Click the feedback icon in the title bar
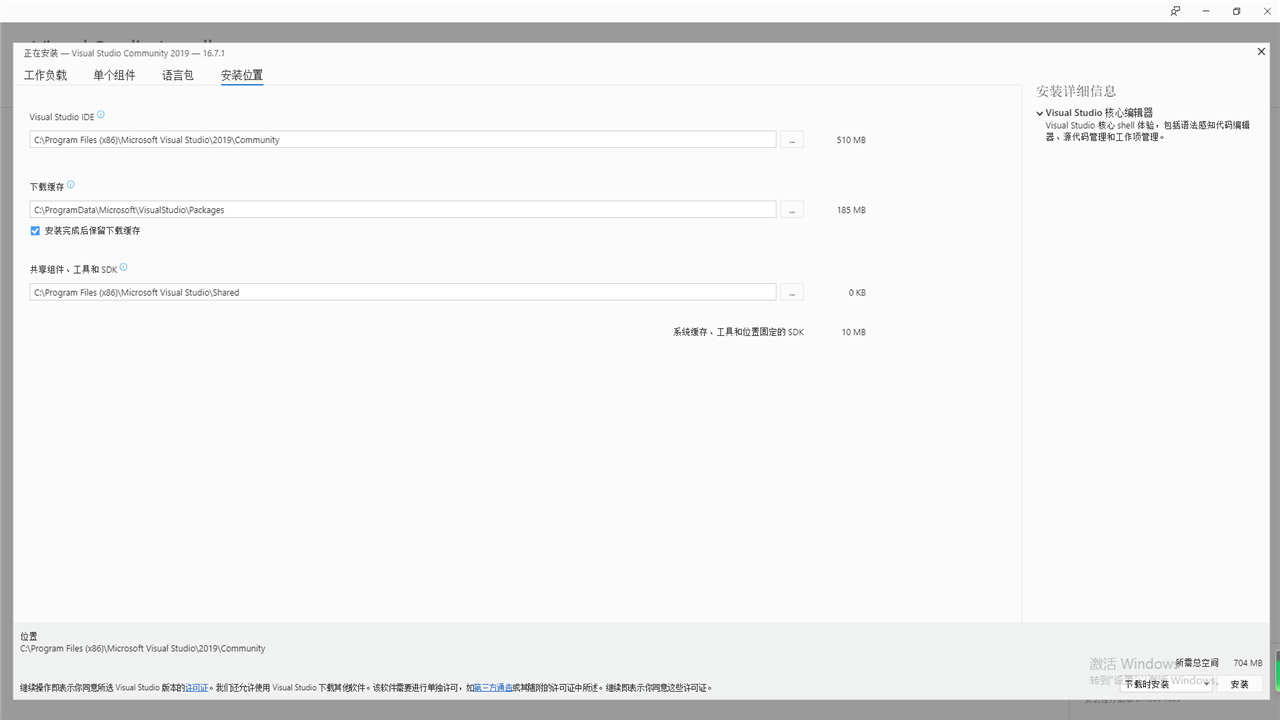 click(1174, 11)
